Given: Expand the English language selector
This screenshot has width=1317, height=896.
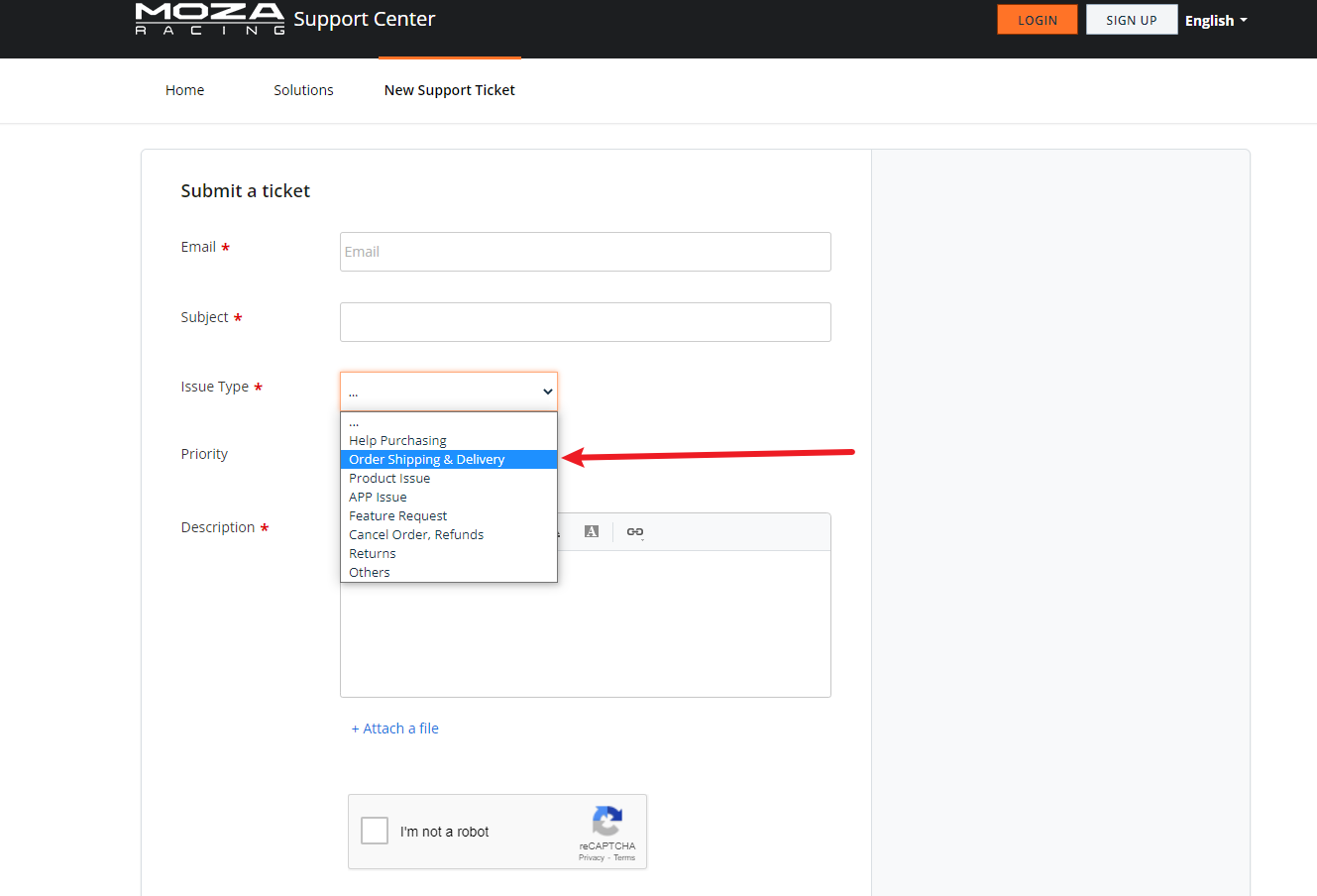Looking at the screenshot, I should click(1216, 20).
